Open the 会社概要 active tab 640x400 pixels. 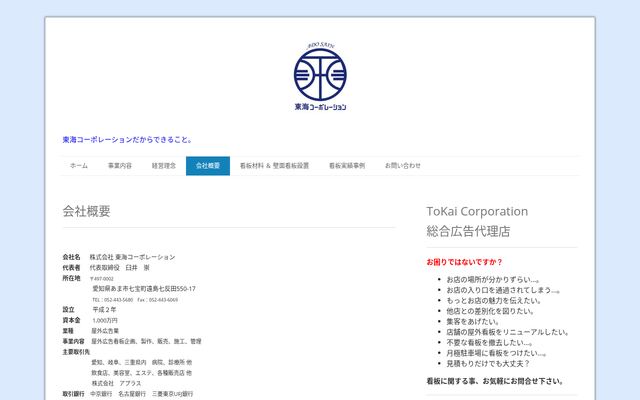[208, 166]
